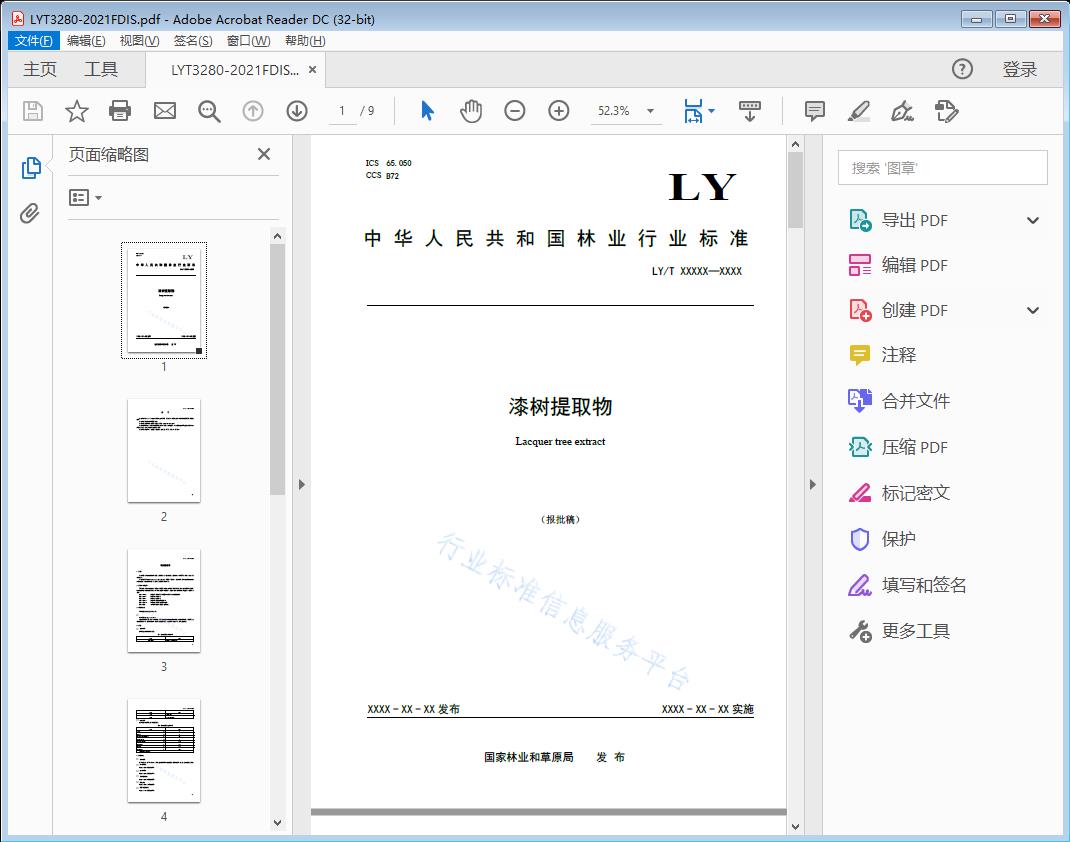This screenshot has width=1070, height=842.
Task: Open the 视图 menu
Action: coord(138,40)
